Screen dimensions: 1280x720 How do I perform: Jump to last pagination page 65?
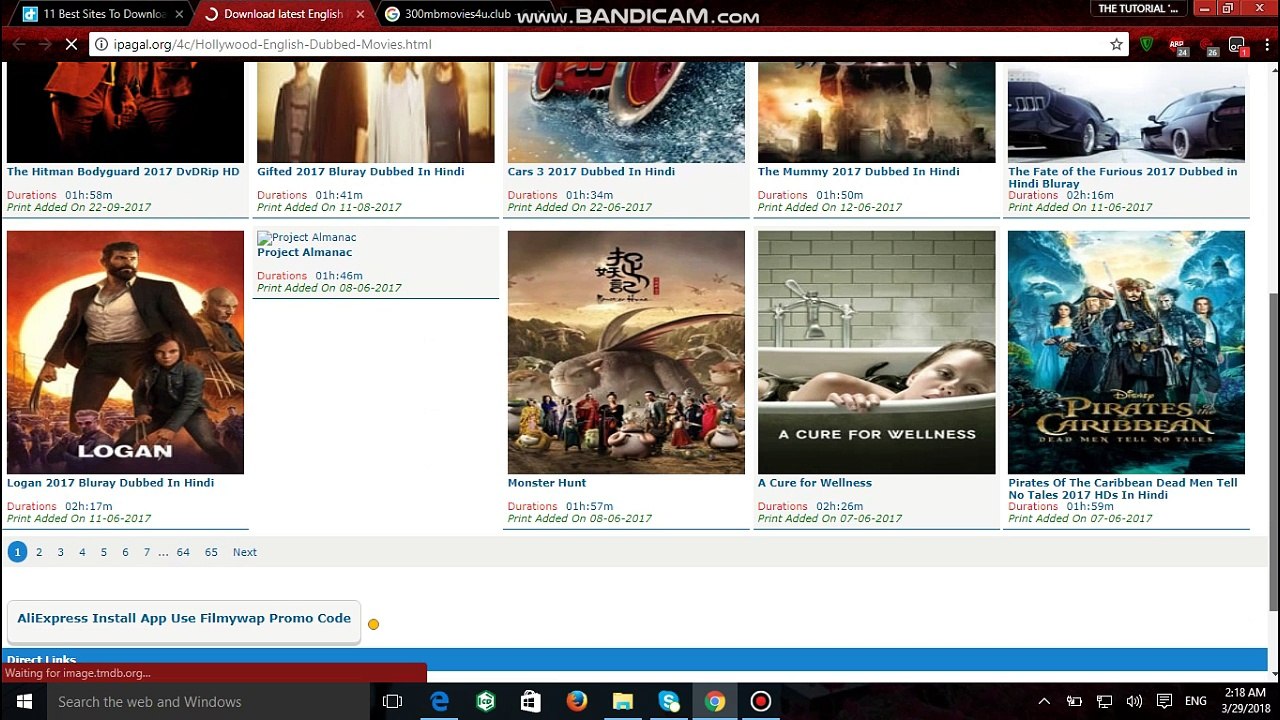coord(211,552)
